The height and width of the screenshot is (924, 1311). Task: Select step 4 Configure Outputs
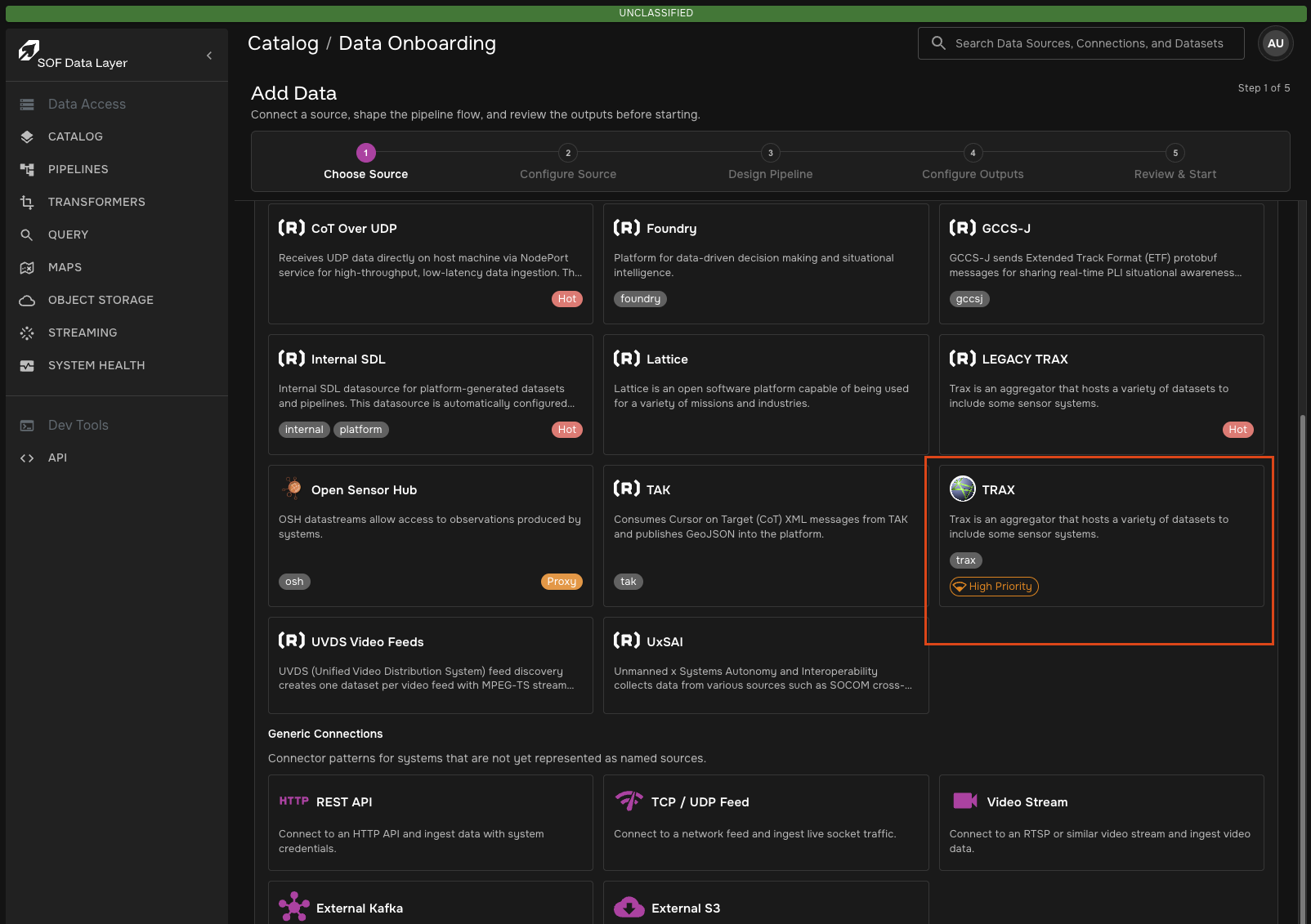[973, 163]
